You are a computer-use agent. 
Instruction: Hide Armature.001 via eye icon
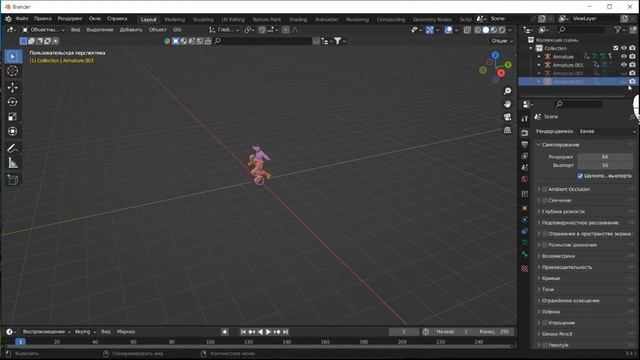coord(624,64)
